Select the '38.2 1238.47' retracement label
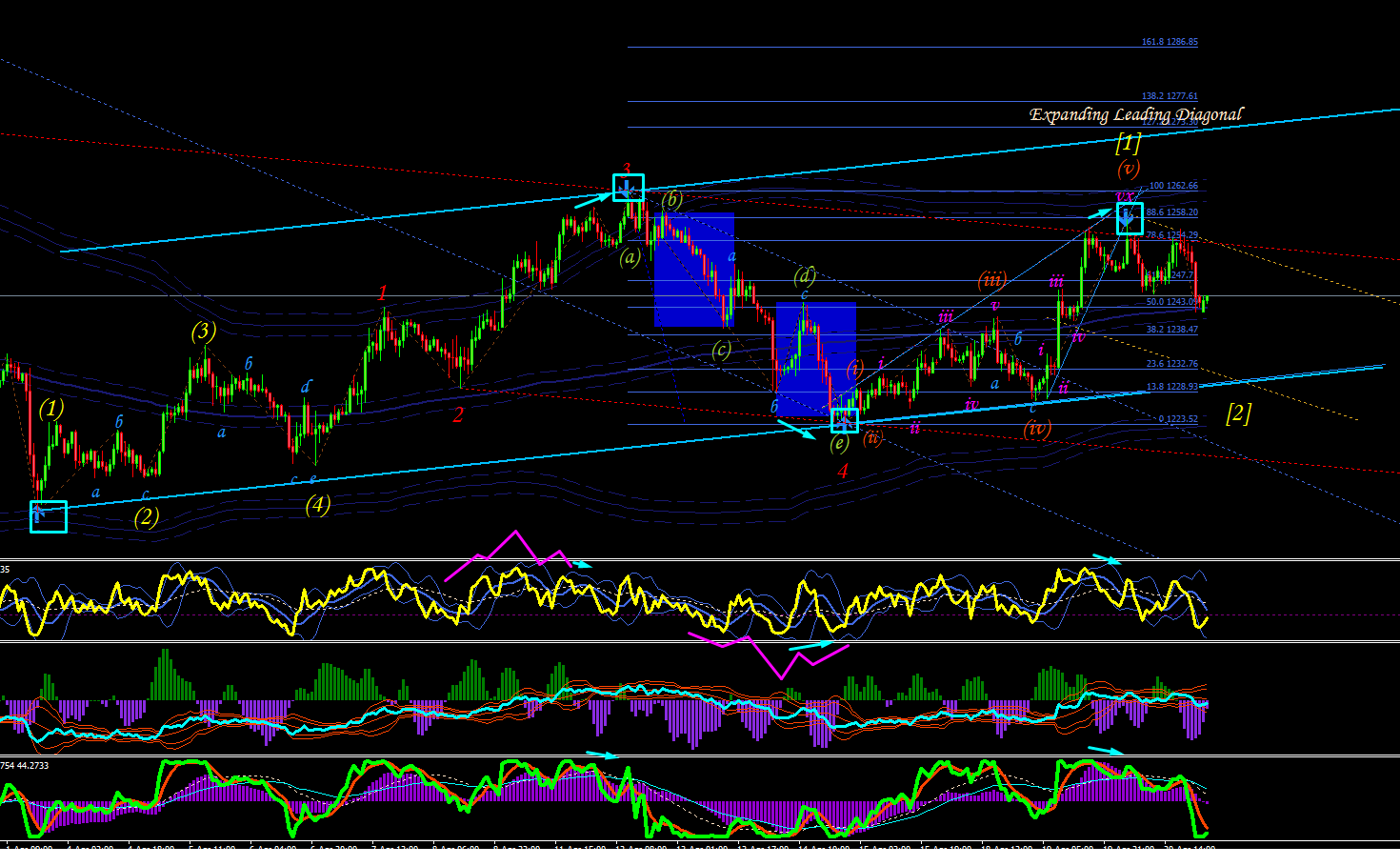The height and width of the screenshot is (866, 1400). (1172, 330)
